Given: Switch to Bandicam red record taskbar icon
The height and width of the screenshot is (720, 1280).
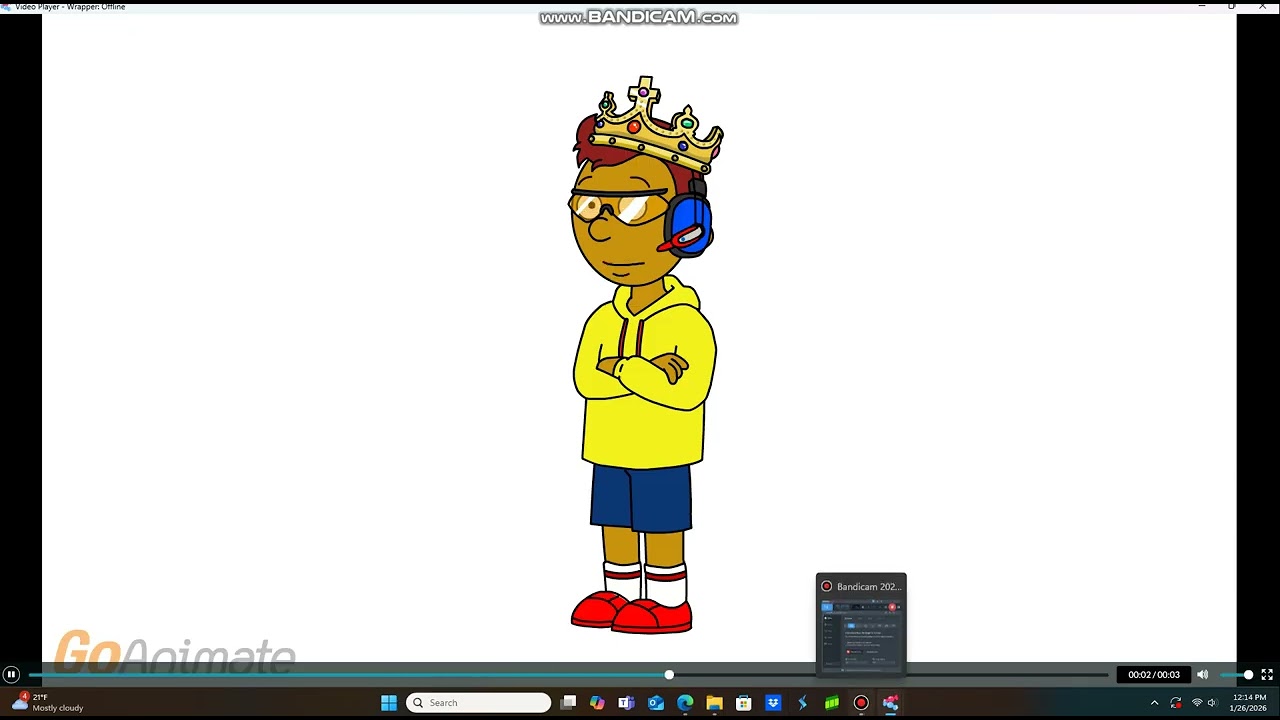Looking at the screenshot, I should pos(861,703).
